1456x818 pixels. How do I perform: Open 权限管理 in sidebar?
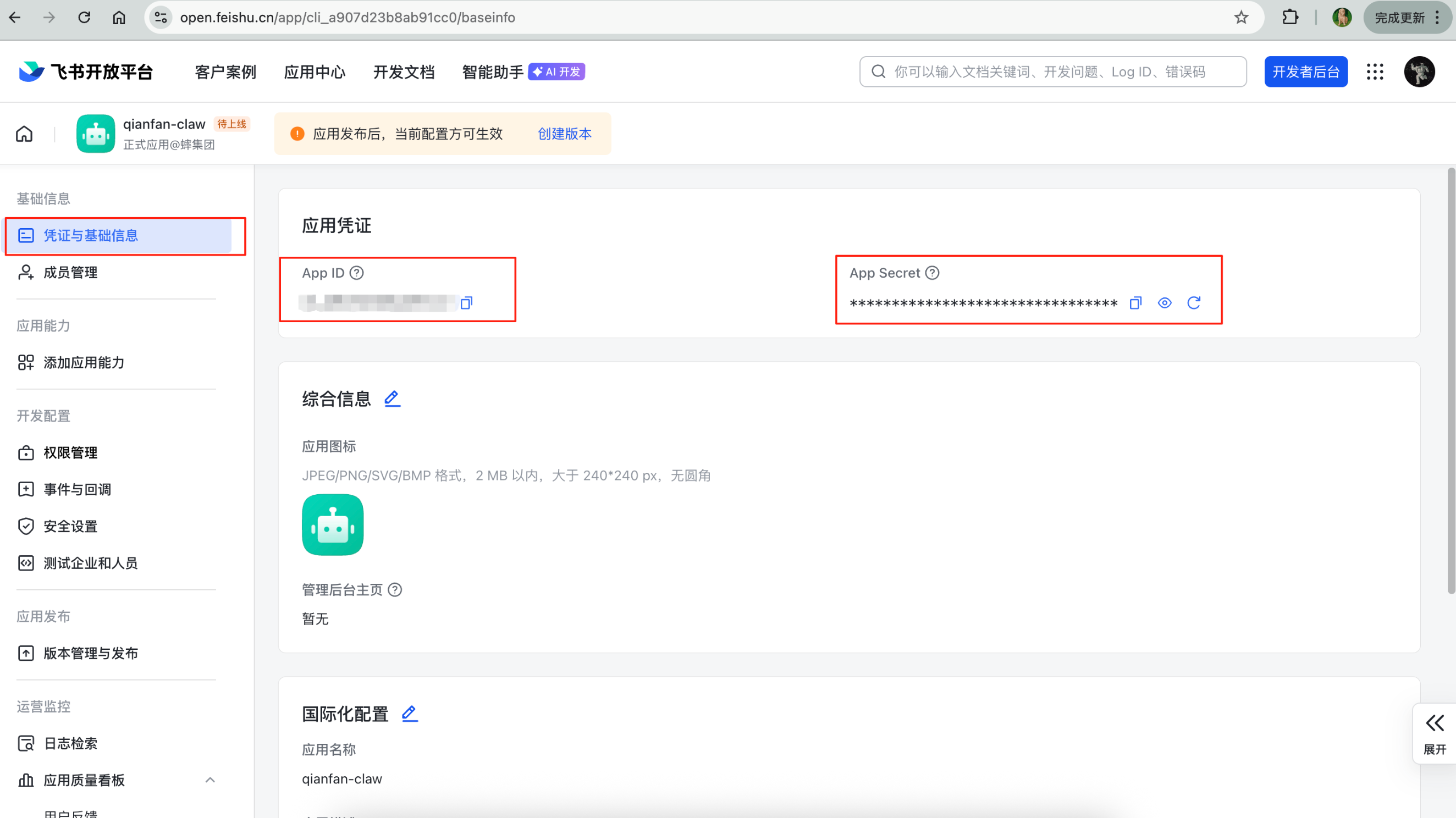70,452
